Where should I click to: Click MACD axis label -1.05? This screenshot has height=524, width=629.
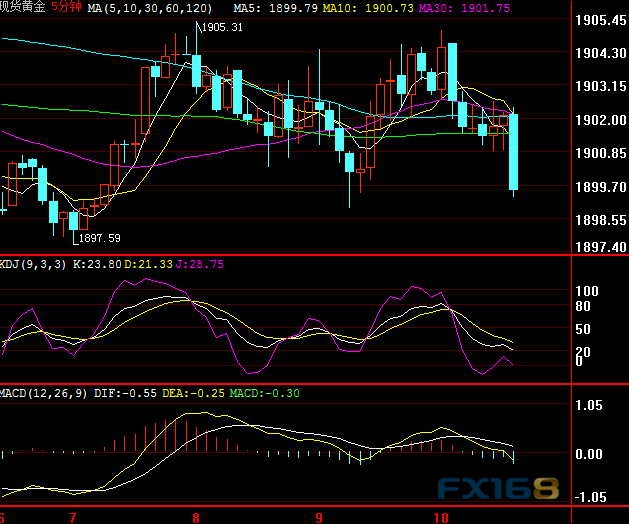click(590, 498)
